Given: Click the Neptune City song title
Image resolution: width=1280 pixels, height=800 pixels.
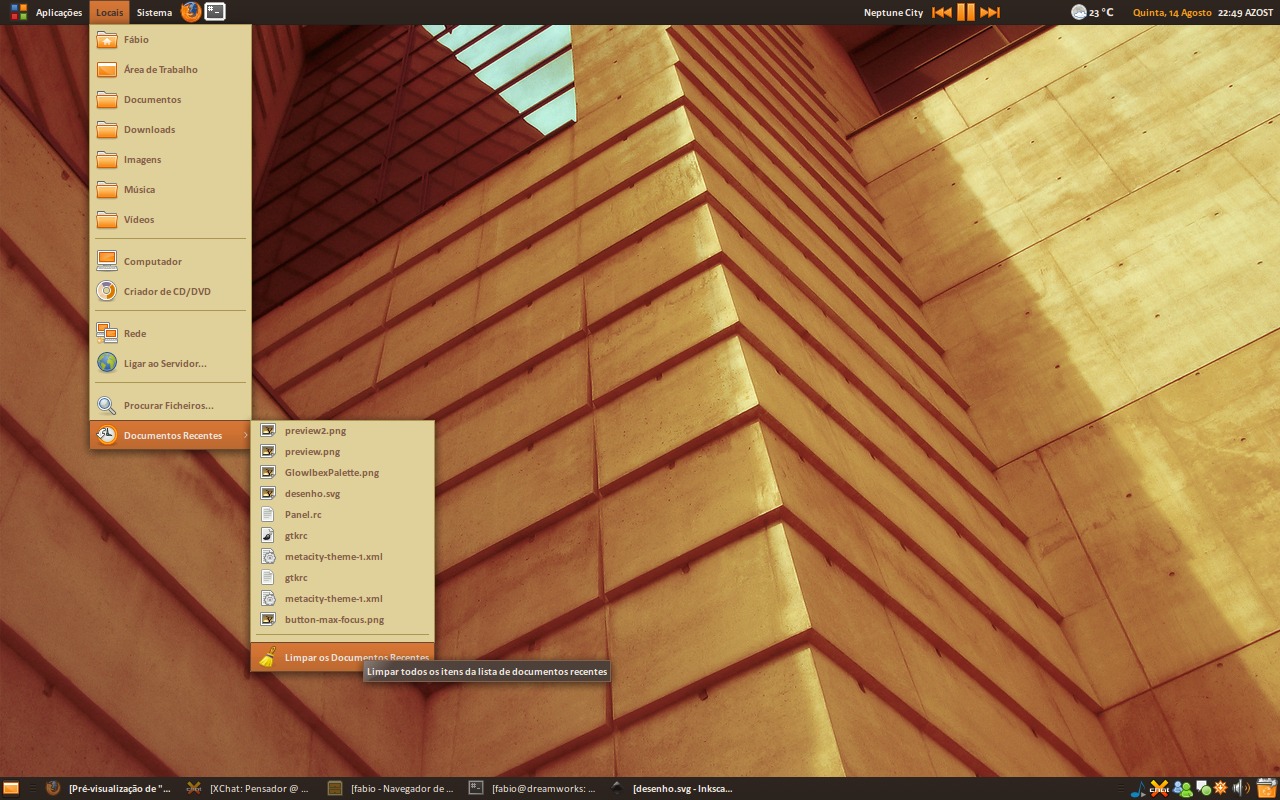Looking at the screenshot, I should [x=893, y=13].
